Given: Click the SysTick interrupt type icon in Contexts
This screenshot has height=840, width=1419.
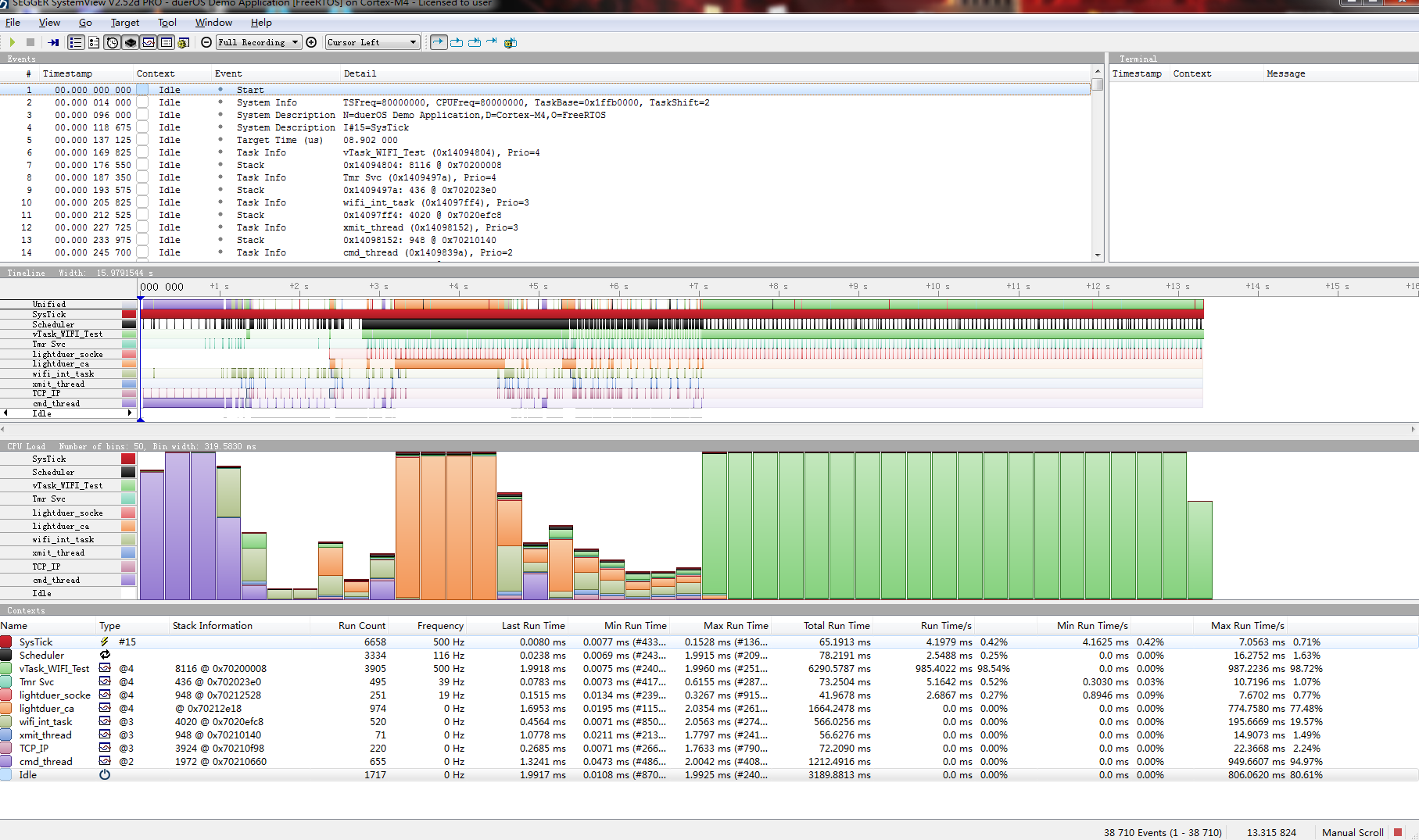Looking at the screenshot, I should pos(105,642).
